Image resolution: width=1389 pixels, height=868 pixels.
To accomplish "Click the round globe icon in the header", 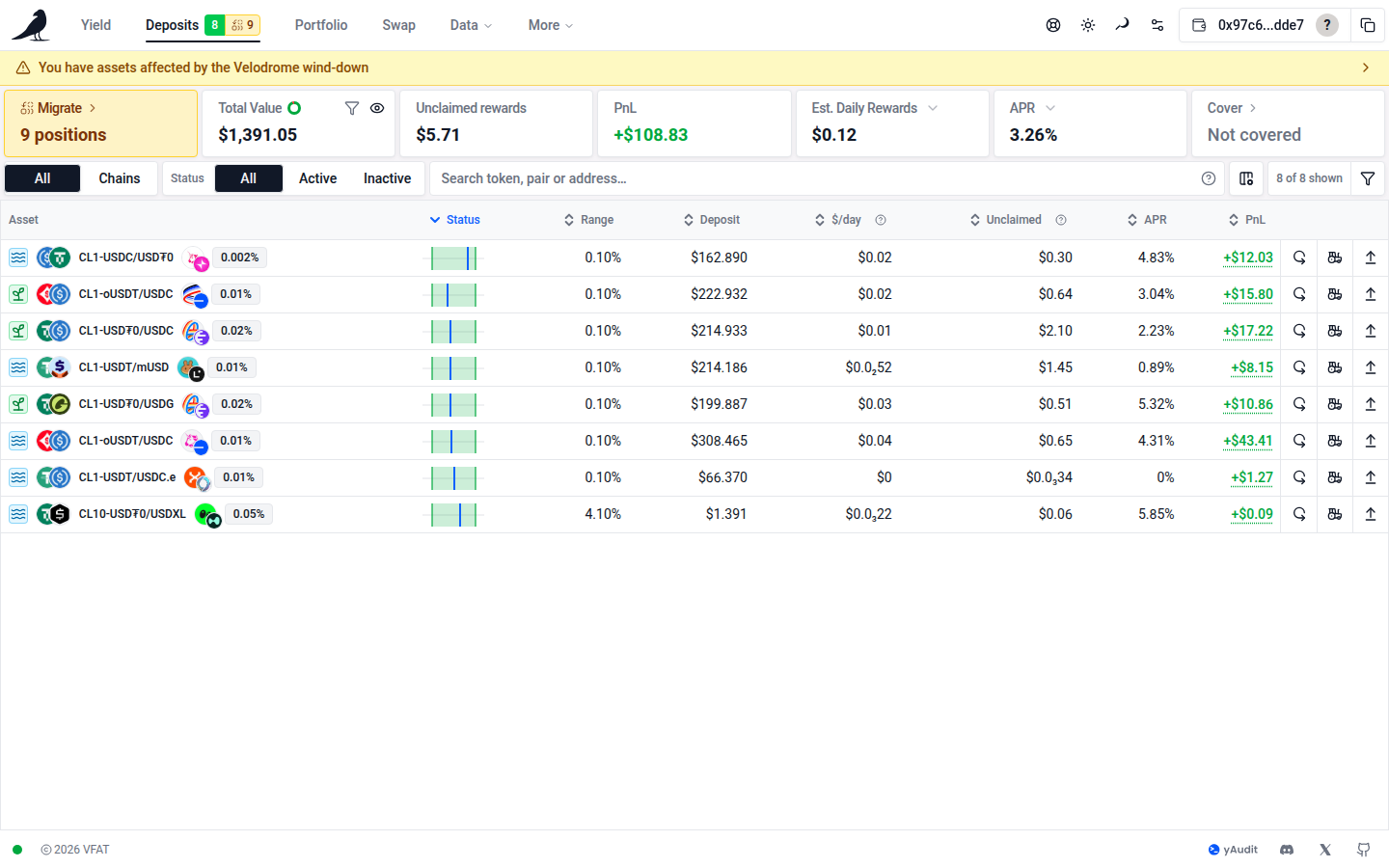I will pyautogui.click(x=1053, y=25).
